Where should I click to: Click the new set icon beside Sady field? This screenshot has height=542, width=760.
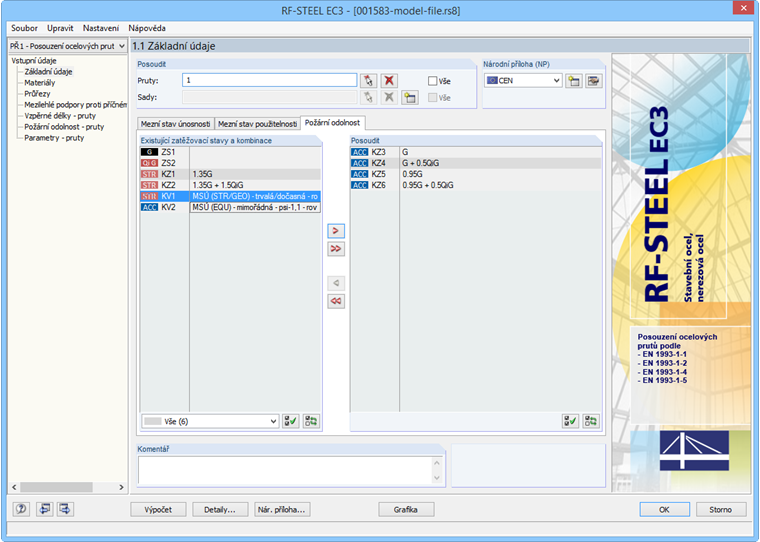(410, 97)
